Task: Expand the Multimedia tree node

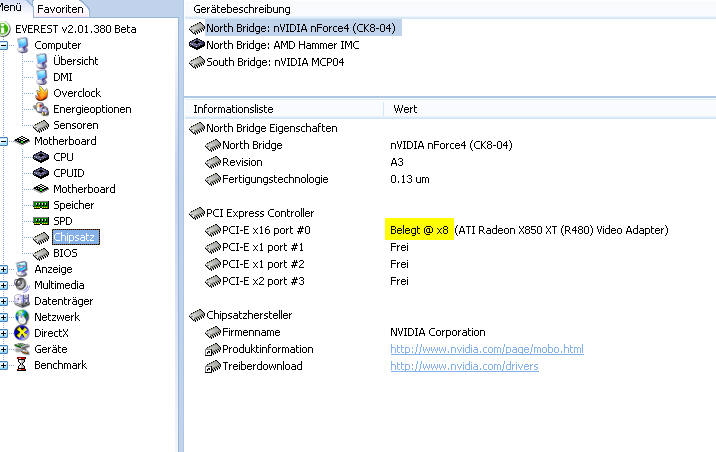Action: [4, 285]
